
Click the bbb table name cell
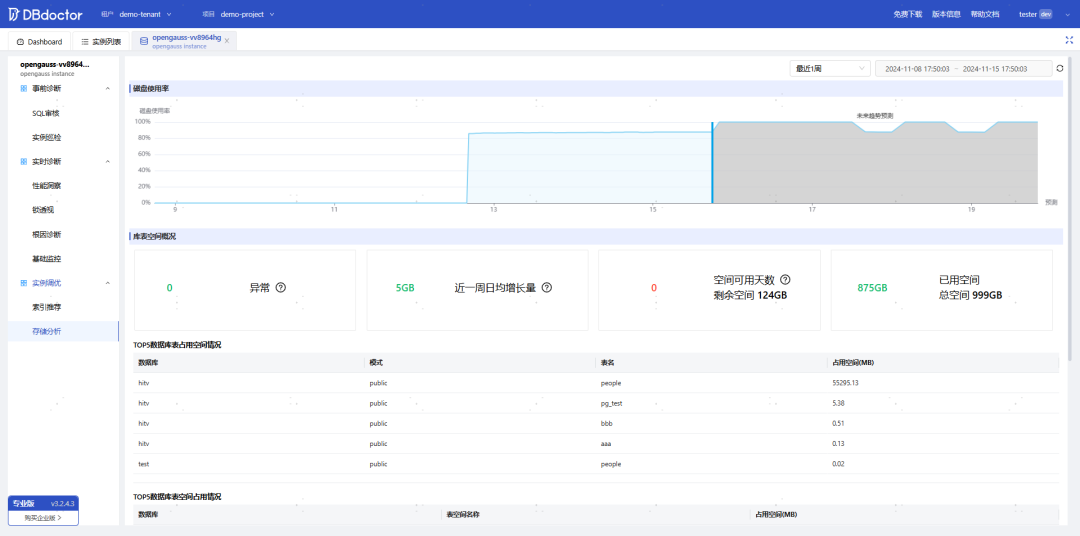point(606,423)
